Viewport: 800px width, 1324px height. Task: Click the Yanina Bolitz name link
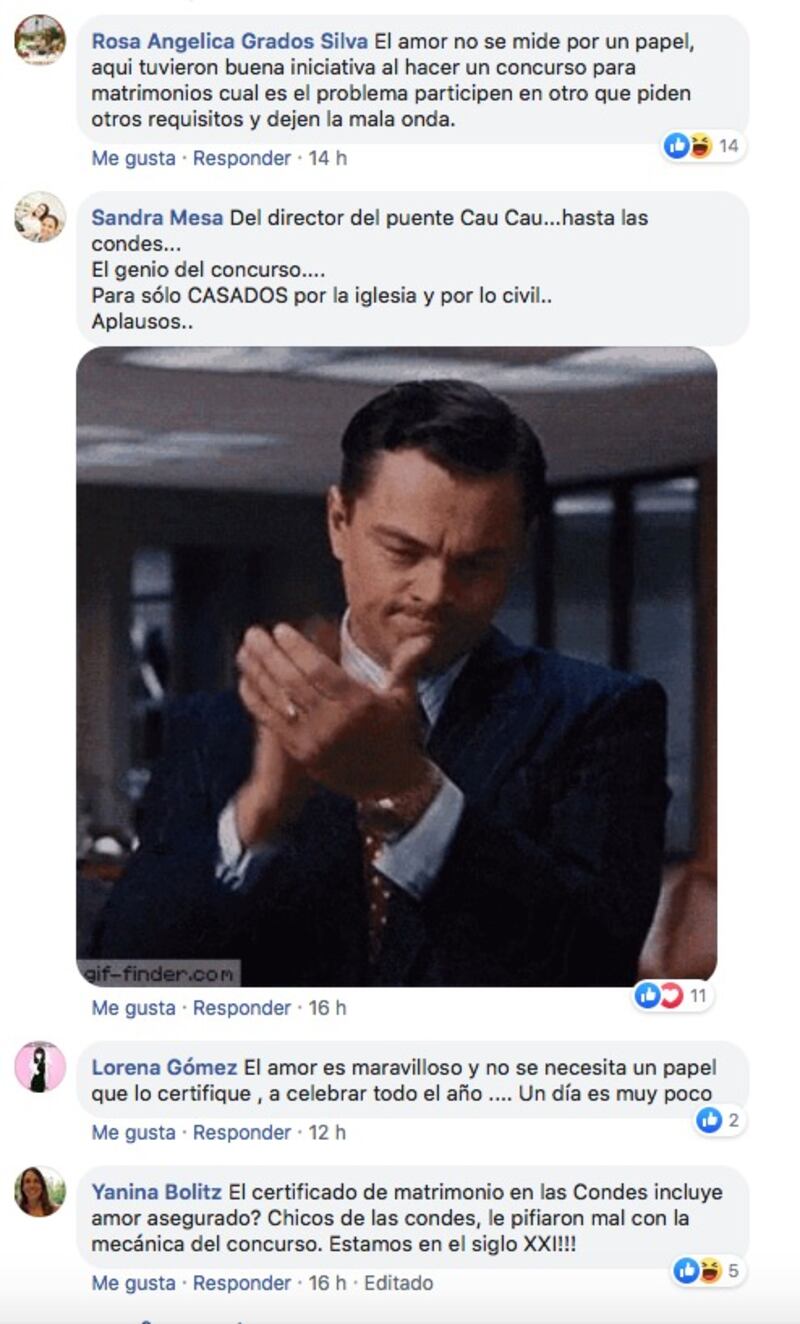click(157, 1192)
